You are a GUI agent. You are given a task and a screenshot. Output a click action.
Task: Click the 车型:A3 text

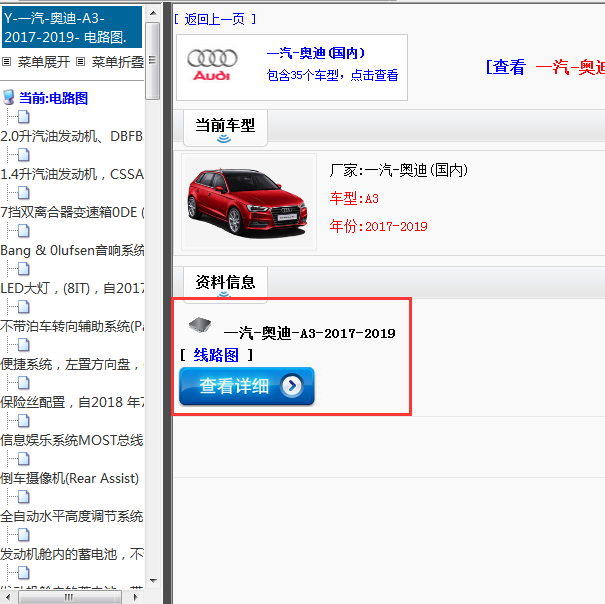pyautogui.click(x=354, y=198)
